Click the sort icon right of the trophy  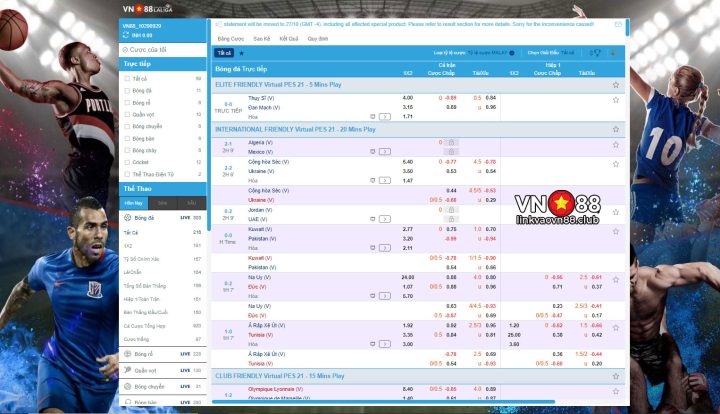tap(613, 53)
